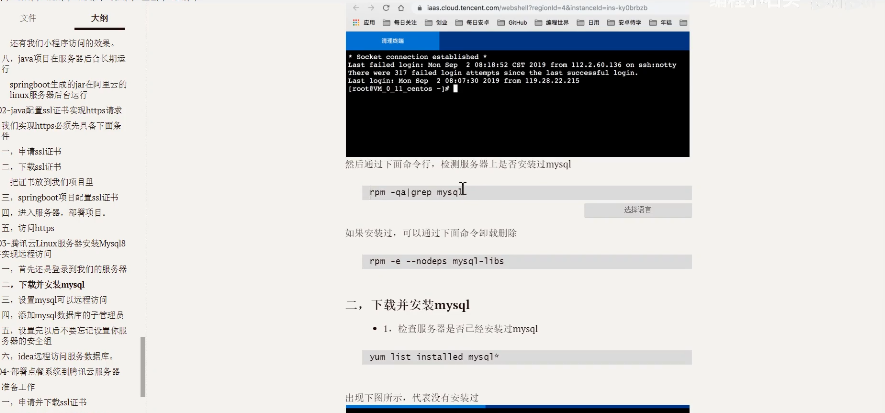Viewport: 885px width, 413px height.
Task: Click the outline panel scrollbar thumb
Action: point(143,367)
